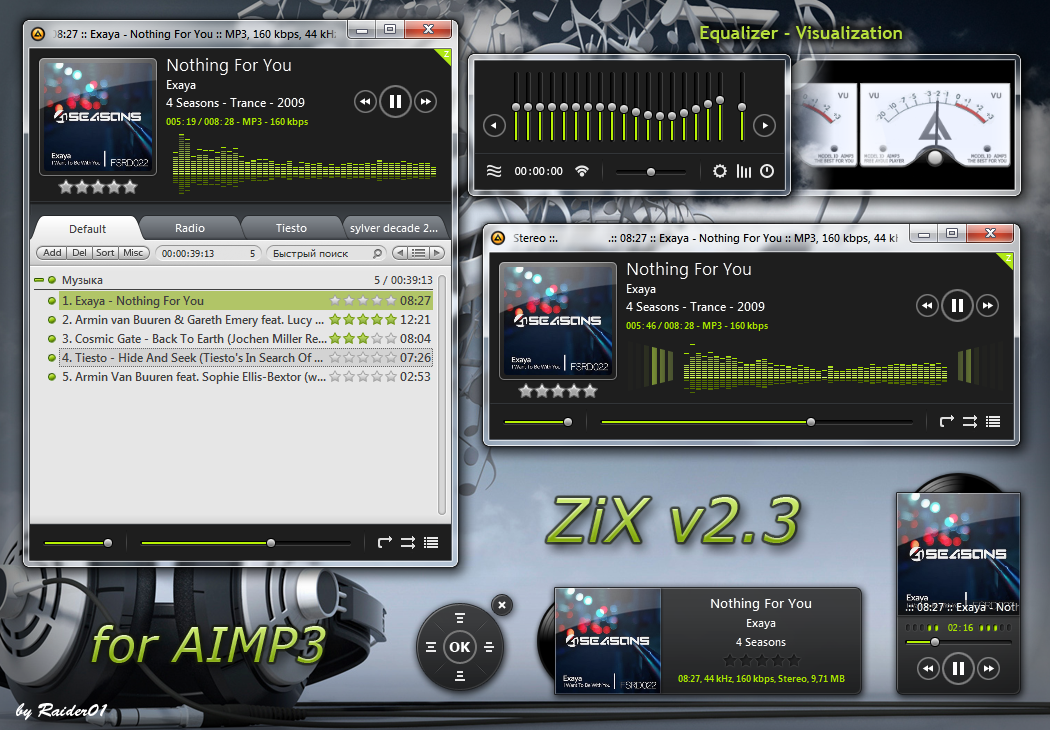Click volume slider in playlist window bottom bar

click(78, 542)
